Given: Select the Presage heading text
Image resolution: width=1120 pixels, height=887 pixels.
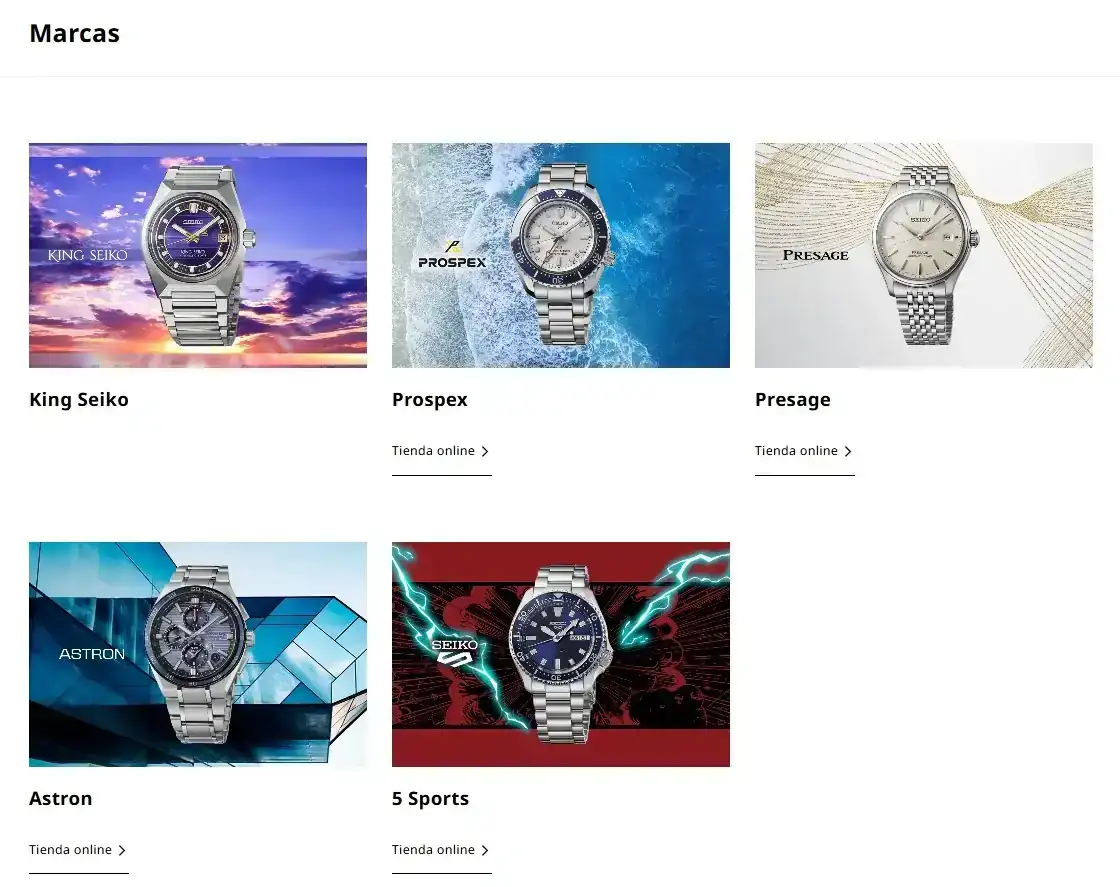Looking at the screenshot, I should 792,399.
